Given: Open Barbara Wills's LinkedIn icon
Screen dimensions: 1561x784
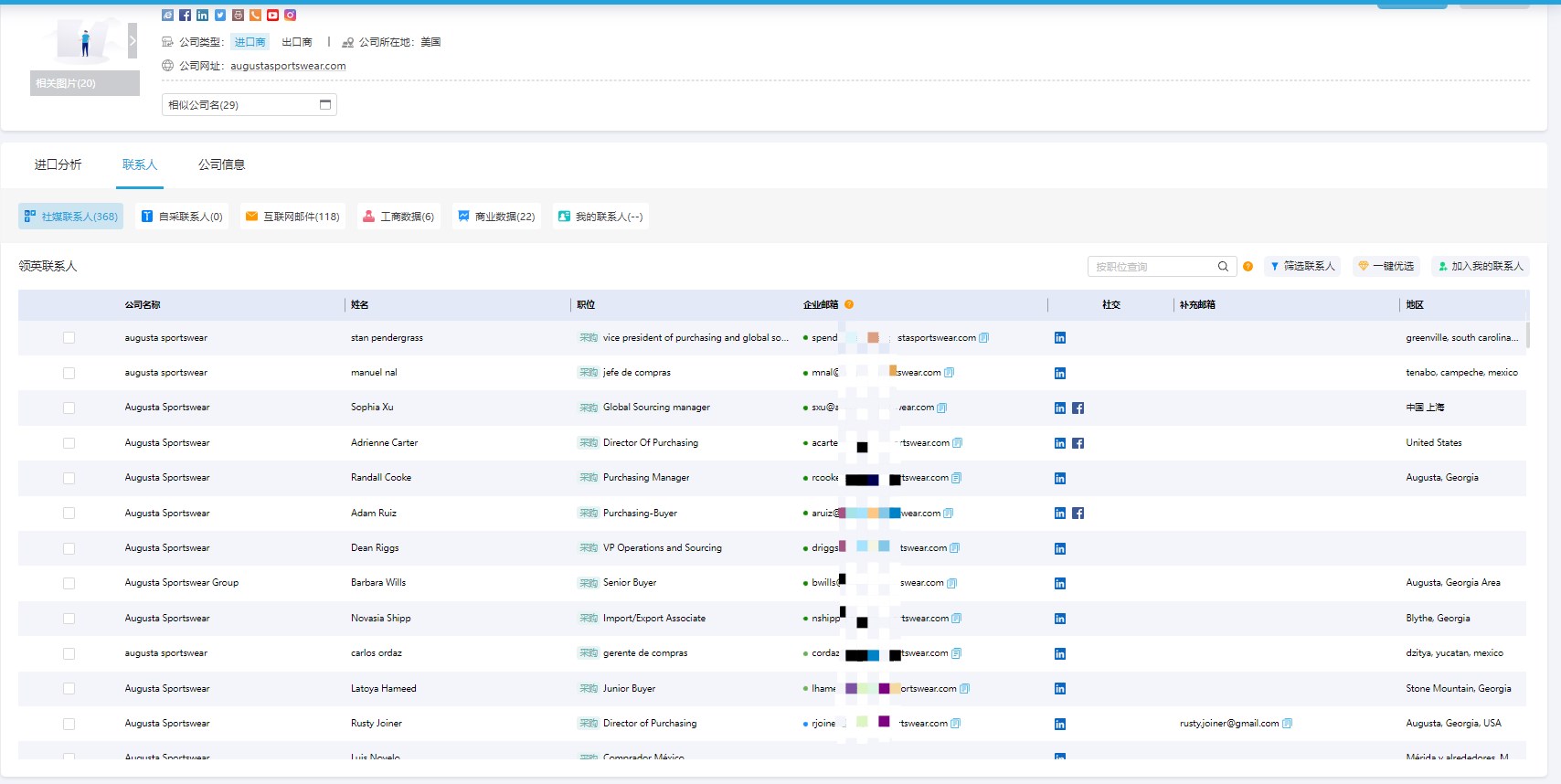Looking at the screenshot, I should (x=1060, y=584).
